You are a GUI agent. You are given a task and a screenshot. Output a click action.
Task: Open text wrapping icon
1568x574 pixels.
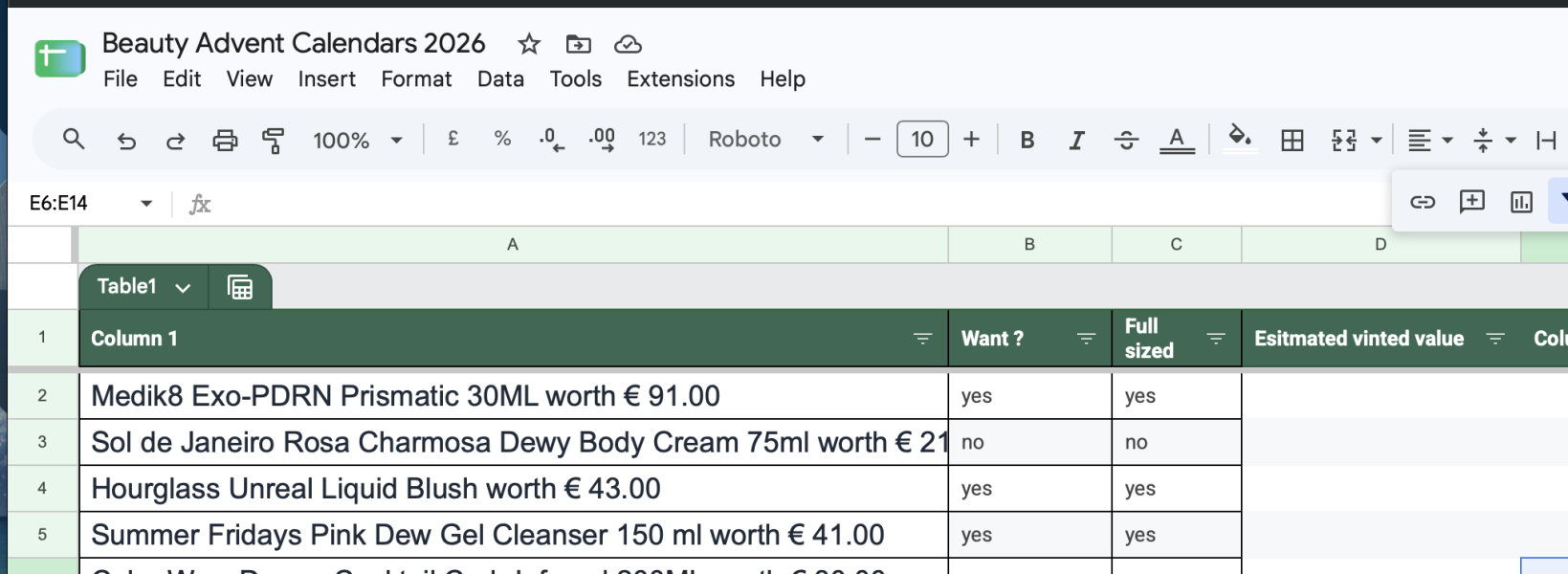(x=1546, y=141)
